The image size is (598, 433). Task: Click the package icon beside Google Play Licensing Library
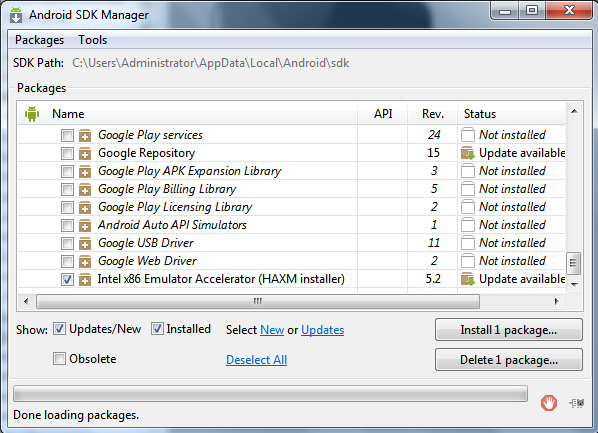(85, 207)
